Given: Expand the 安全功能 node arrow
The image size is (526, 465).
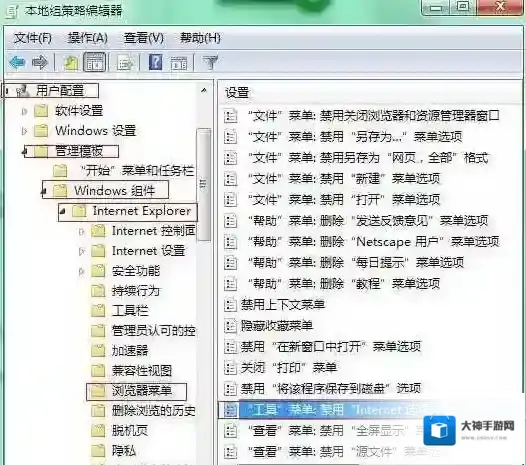Looking at the screenshot, I should pyautogui.click(x=81, y=271).
